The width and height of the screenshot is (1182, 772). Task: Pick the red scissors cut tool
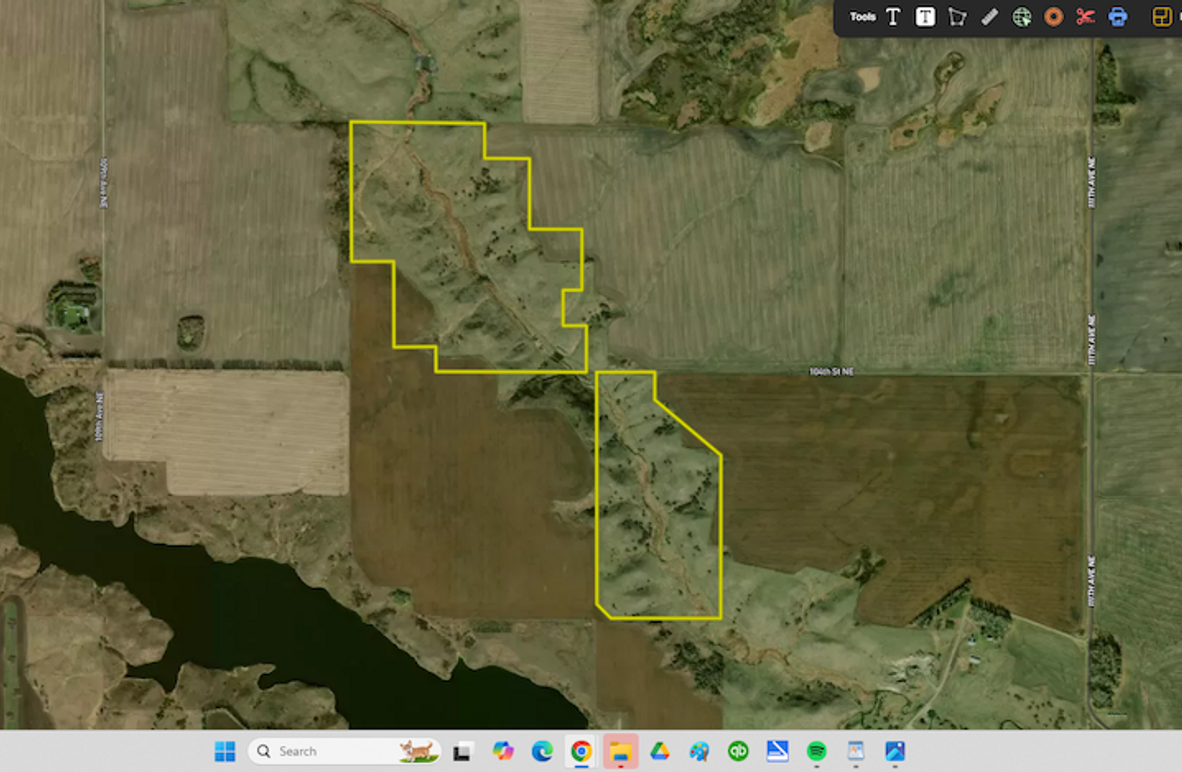point(1085,17)
